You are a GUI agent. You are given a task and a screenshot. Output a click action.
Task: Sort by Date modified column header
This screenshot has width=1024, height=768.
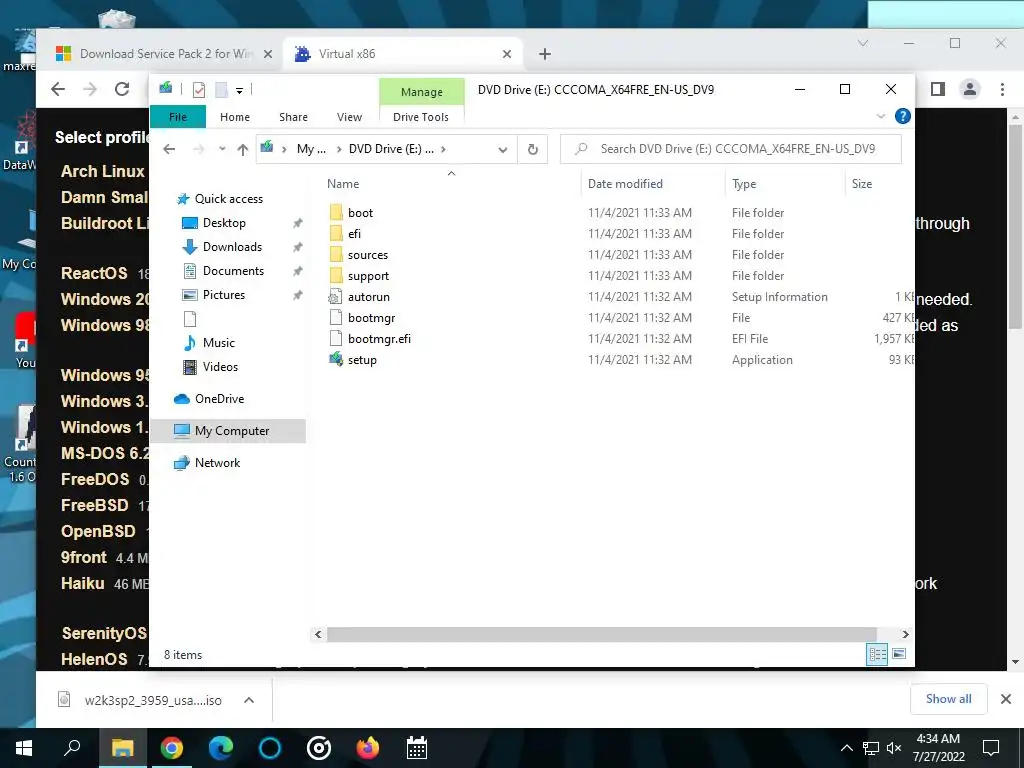click(x=625, y=184)
